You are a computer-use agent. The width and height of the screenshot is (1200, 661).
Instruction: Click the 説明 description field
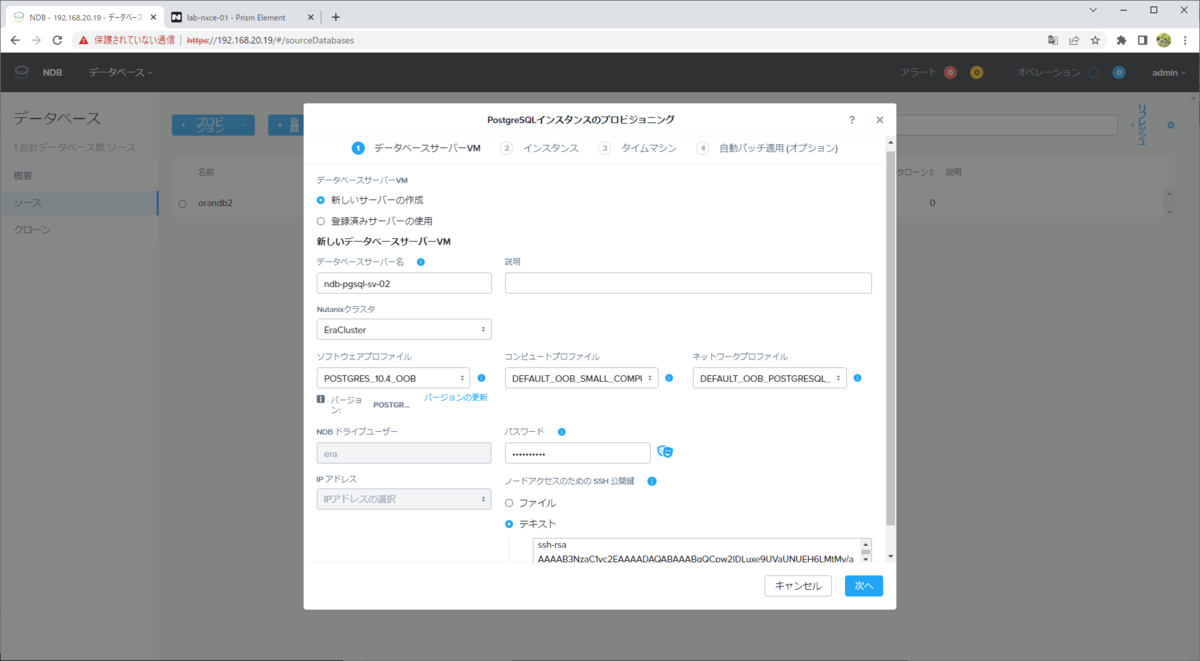tap(688, 283)
